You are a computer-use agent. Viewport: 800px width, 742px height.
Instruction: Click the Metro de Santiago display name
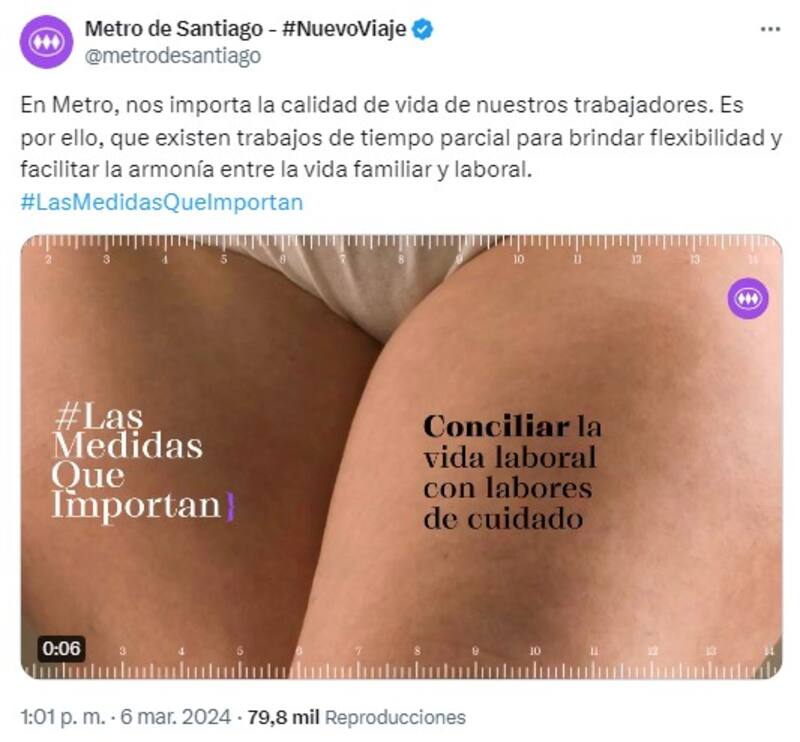click(x=173, y=29)
